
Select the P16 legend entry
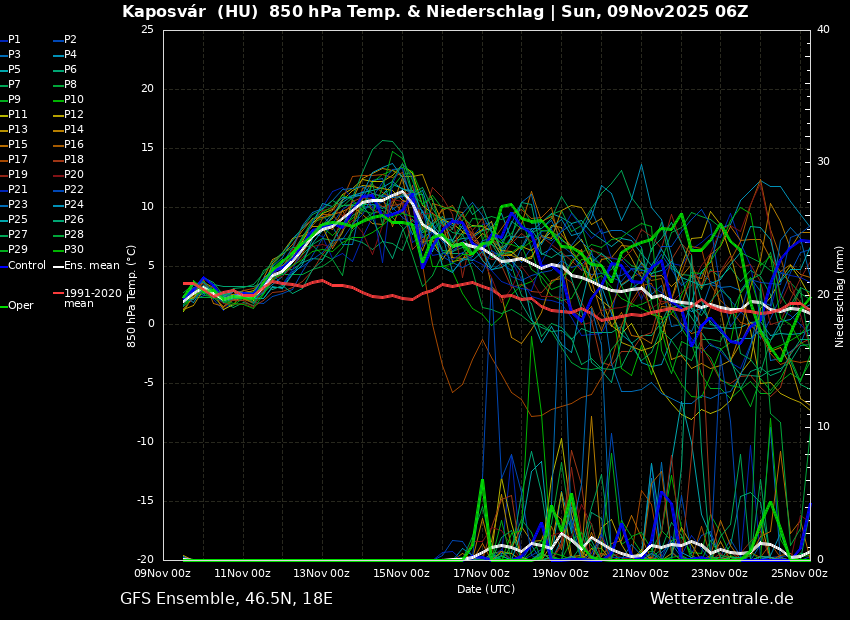73,145
